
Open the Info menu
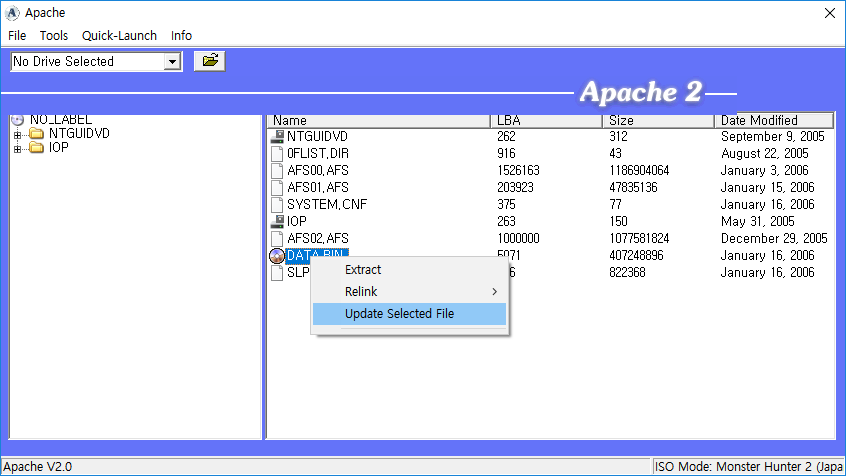coord(181,36)
